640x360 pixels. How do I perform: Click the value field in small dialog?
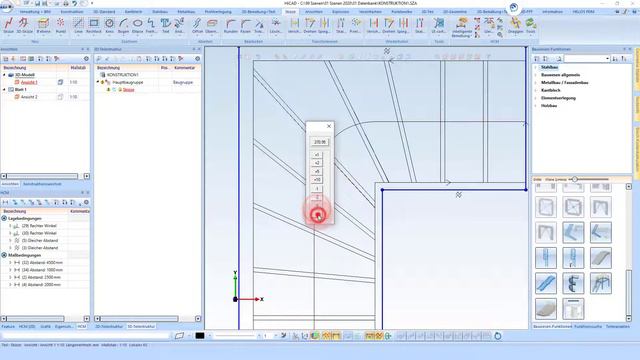320,142
